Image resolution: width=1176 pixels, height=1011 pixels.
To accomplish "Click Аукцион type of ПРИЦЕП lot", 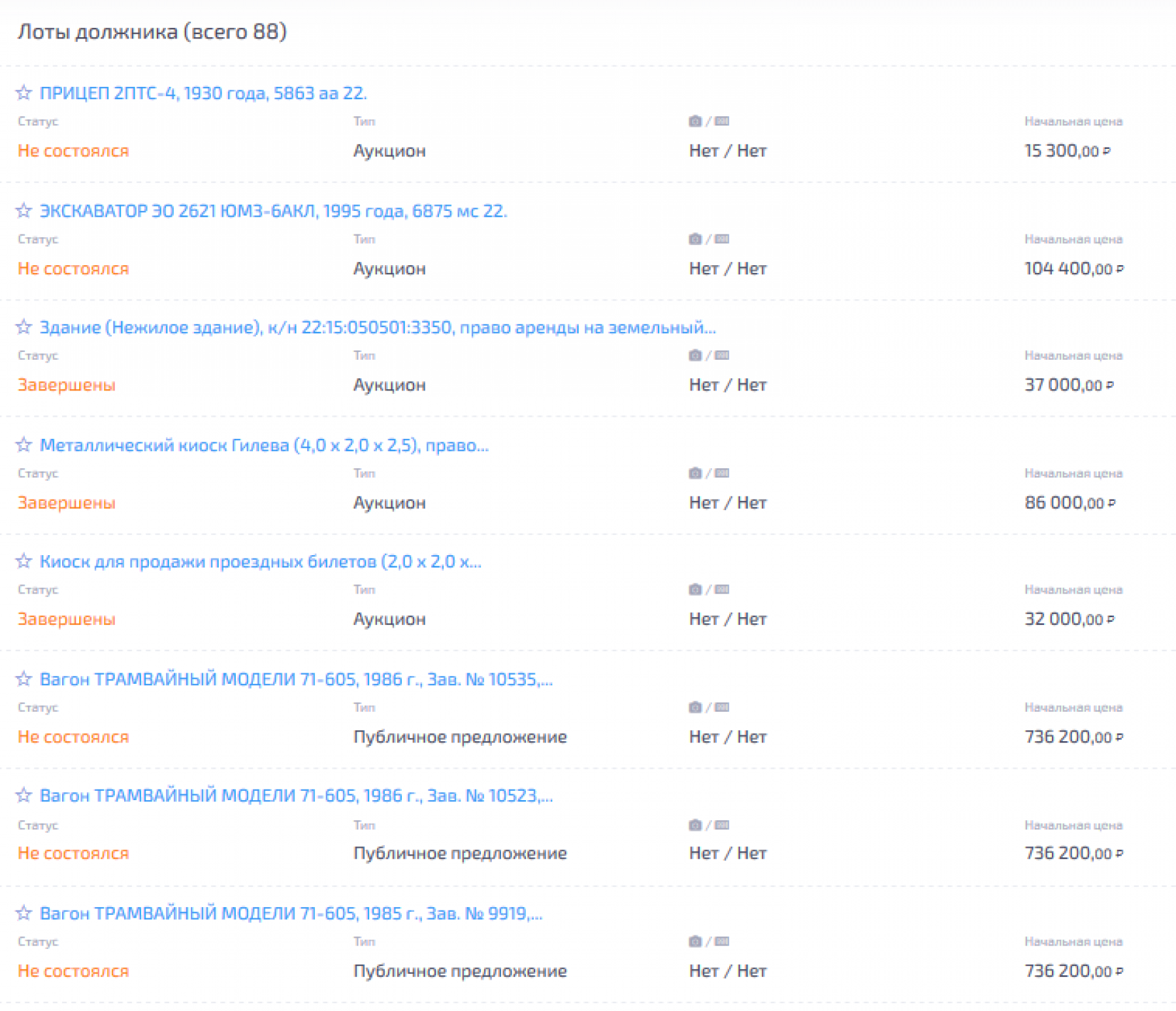I will (389, 151).
